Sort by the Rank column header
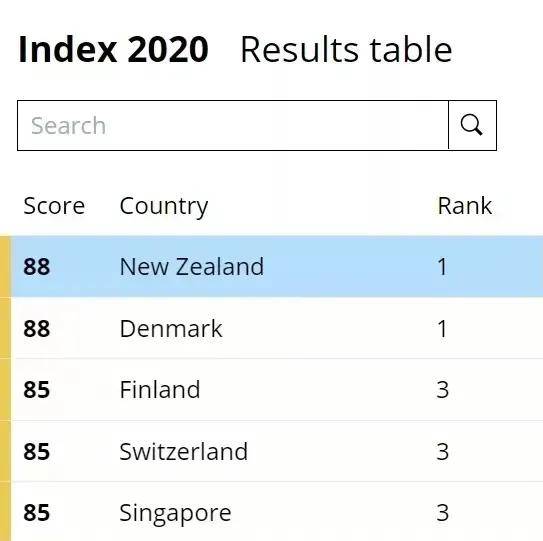543x541 pixels. (x=465, y=206)
